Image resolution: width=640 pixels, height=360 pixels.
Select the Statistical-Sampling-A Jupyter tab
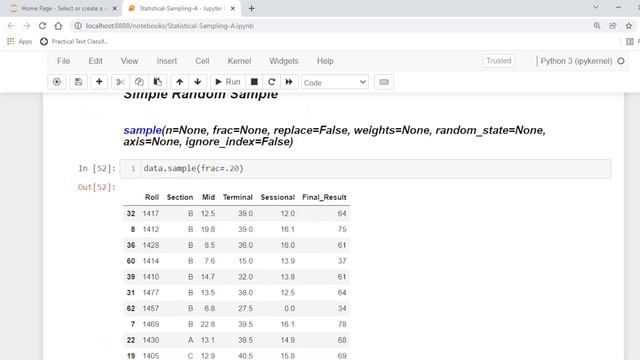click(x=182, y=8)
